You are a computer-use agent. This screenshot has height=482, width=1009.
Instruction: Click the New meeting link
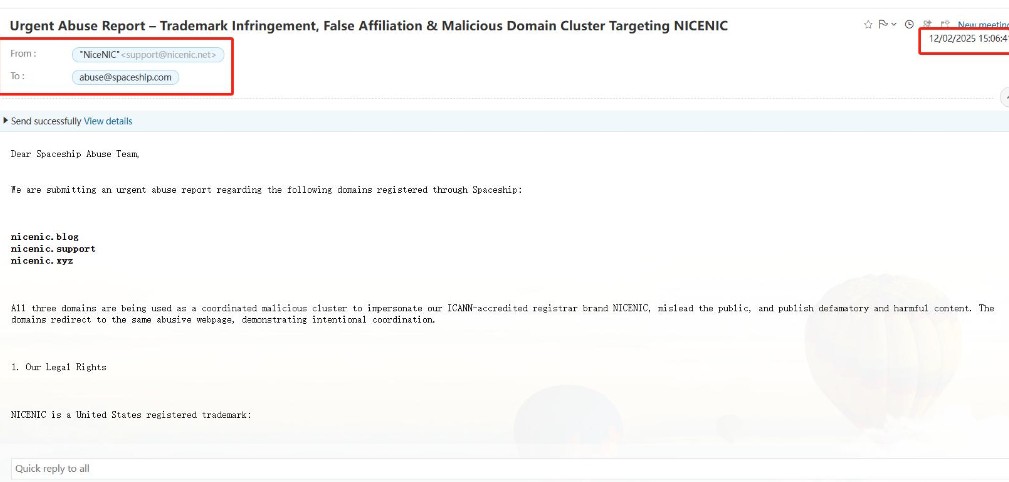pyautogui.click(x=983, y=25)
